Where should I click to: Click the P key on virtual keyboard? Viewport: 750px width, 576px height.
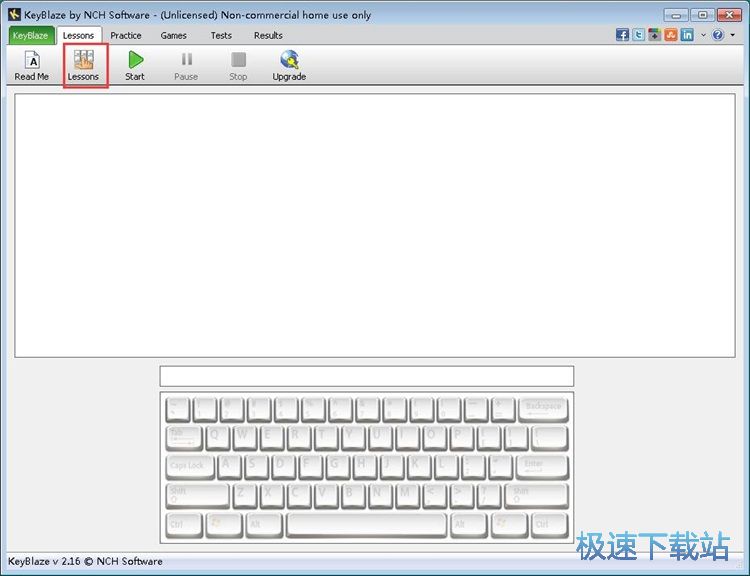pos(462,439)
